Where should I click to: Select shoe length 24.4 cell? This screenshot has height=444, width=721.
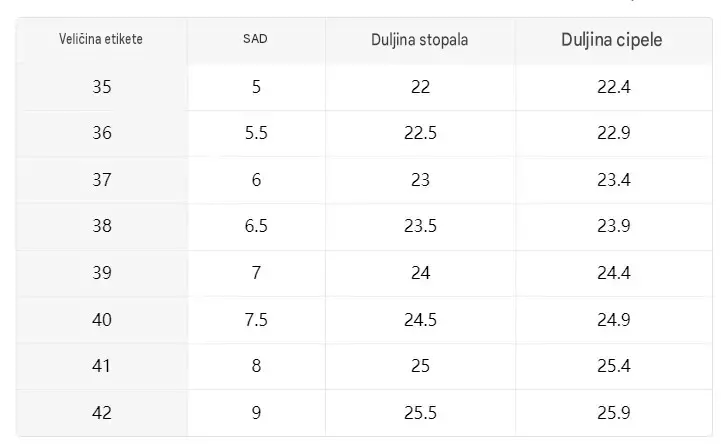point(614,273)
